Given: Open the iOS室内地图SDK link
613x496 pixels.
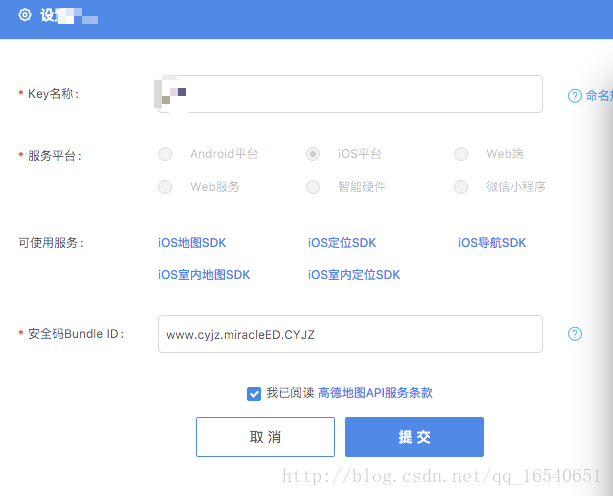Looking at the screenshot, I should (x=204, y=275).
